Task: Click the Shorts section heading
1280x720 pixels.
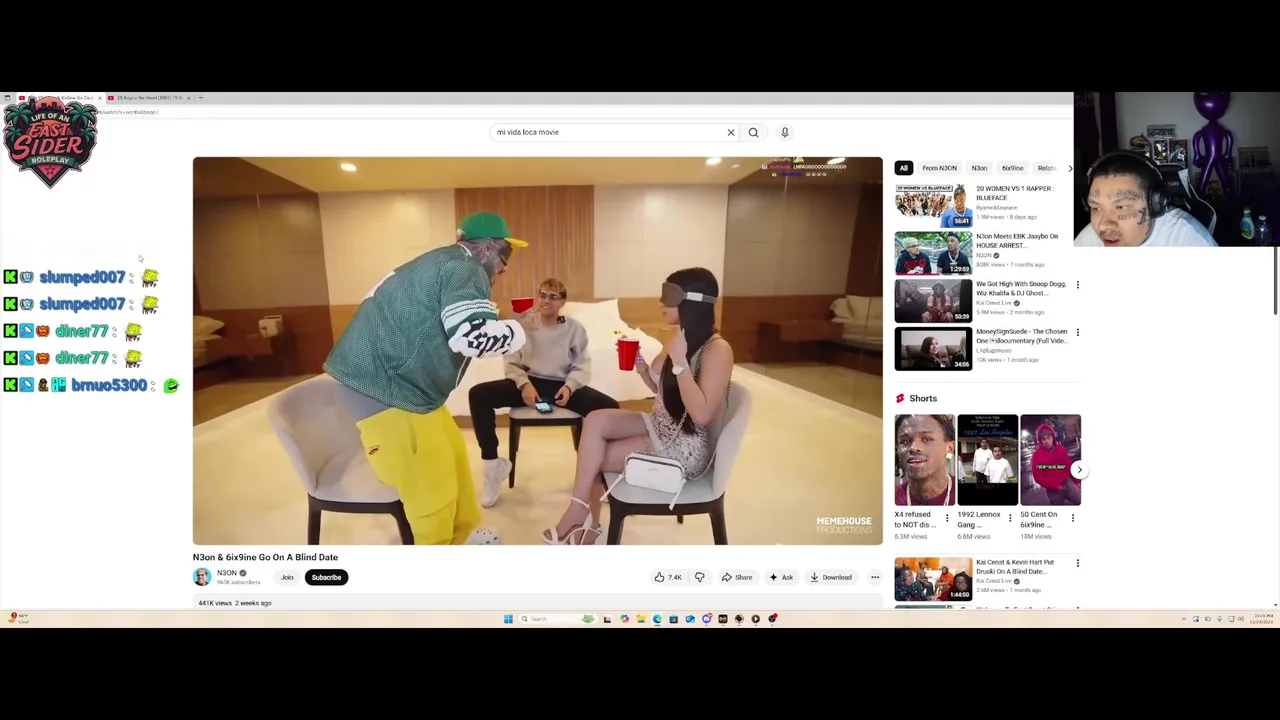Action: tap(923, 398)
